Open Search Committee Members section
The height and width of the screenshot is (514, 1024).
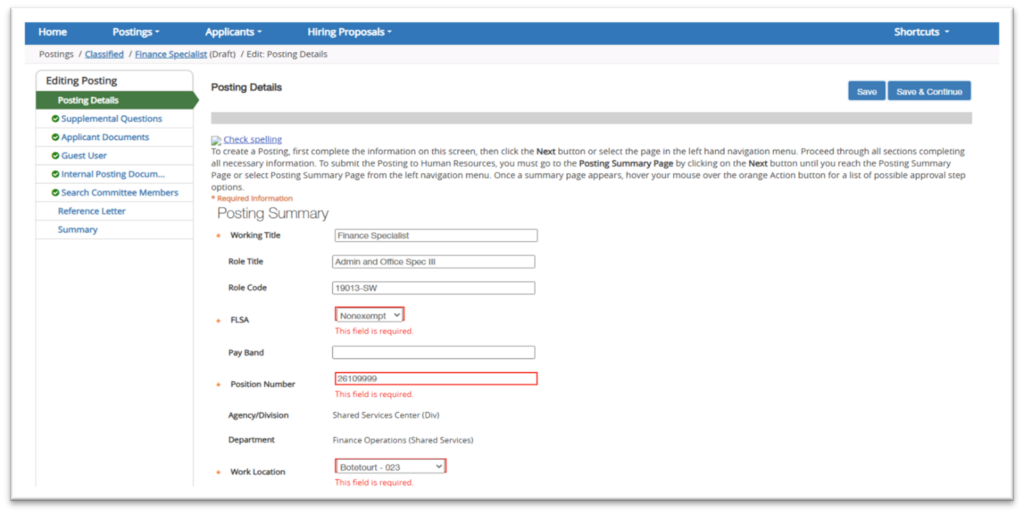point(120,193)
